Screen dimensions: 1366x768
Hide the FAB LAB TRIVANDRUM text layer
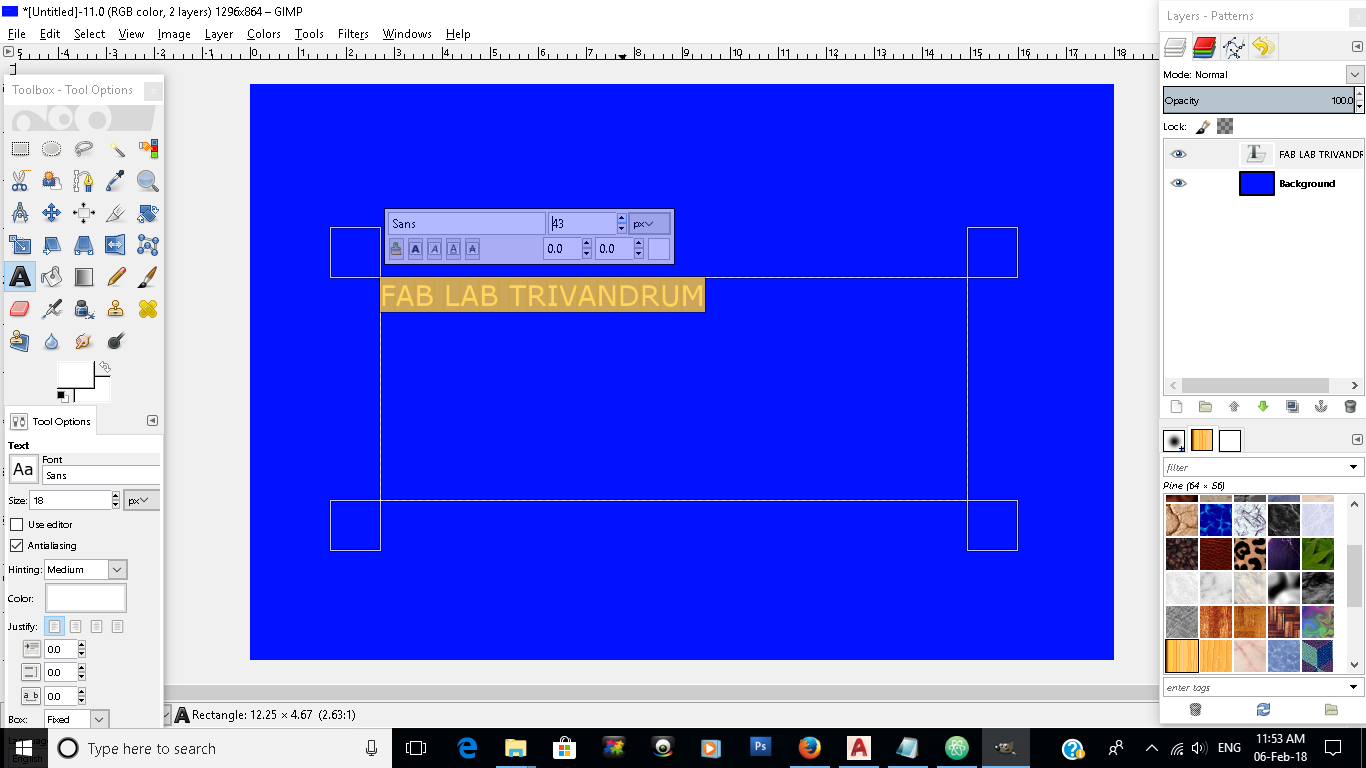[1179, 154]
